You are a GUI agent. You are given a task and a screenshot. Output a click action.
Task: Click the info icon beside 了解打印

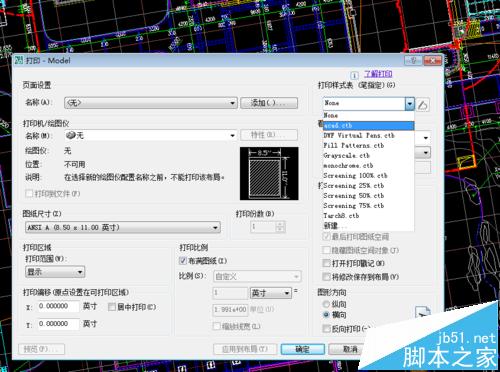(x=354, y=75)
